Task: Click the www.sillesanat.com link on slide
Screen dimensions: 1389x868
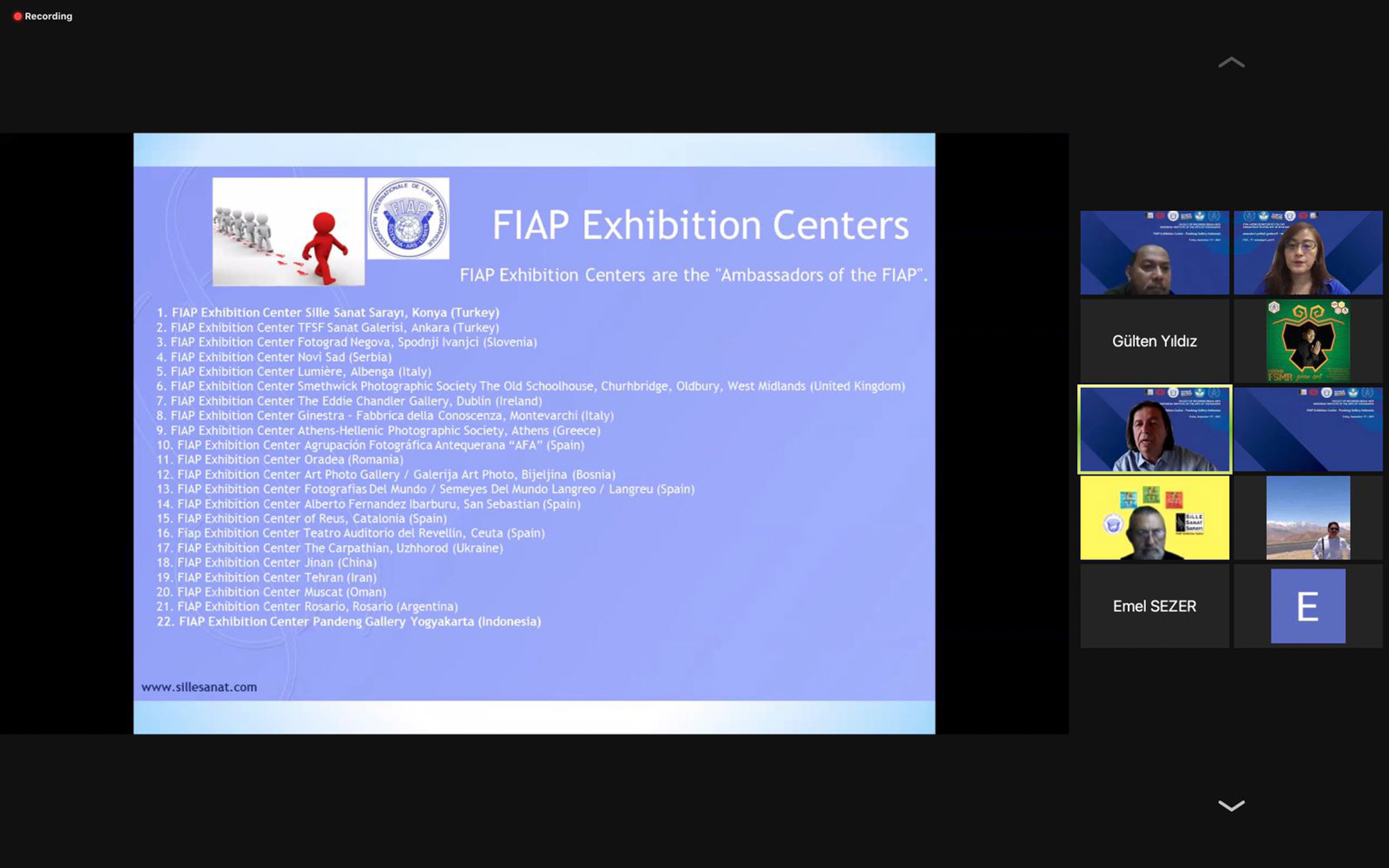Action: 199,687
